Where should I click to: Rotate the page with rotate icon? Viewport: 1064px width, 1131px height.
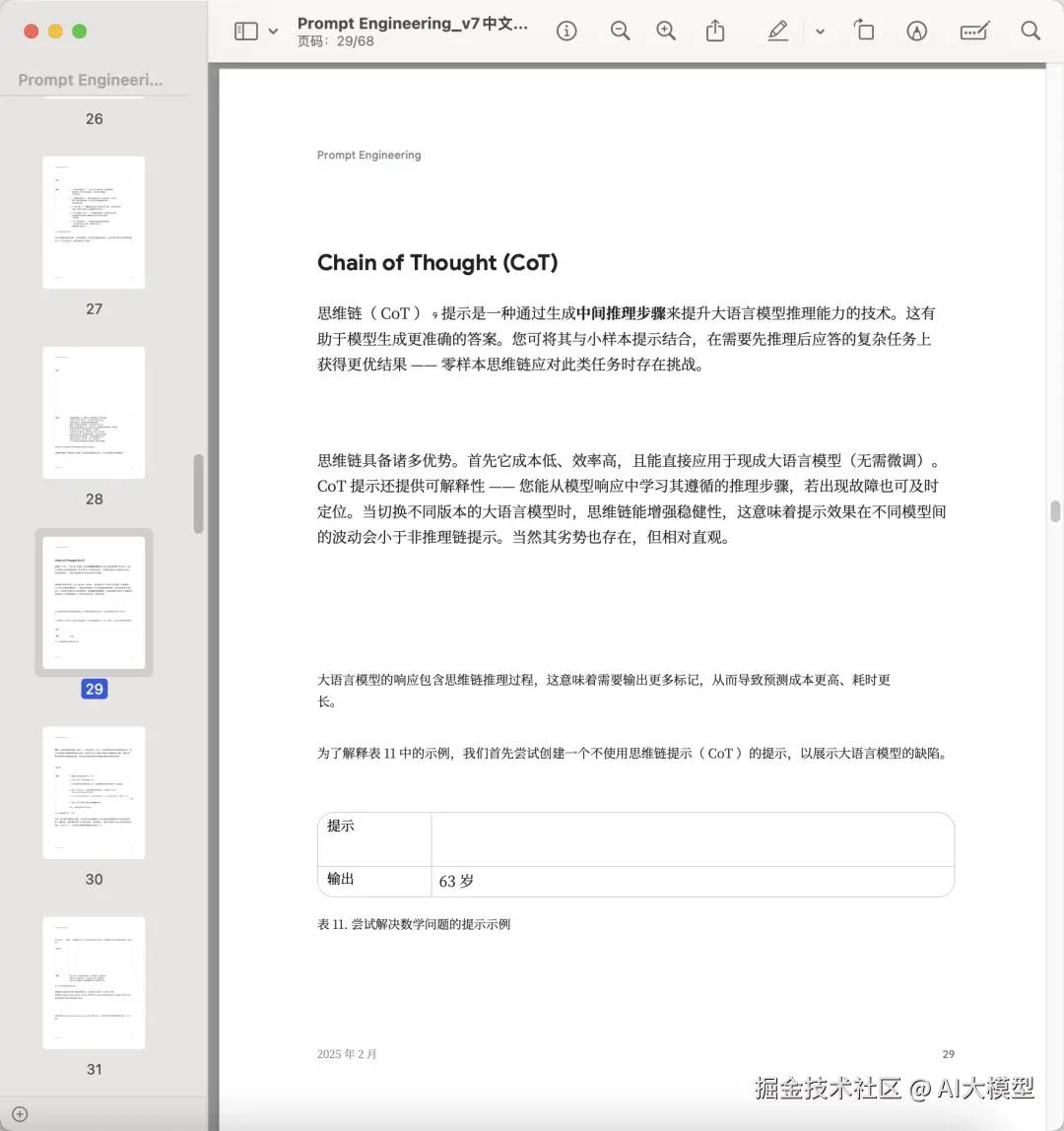(x=864, y=32)
